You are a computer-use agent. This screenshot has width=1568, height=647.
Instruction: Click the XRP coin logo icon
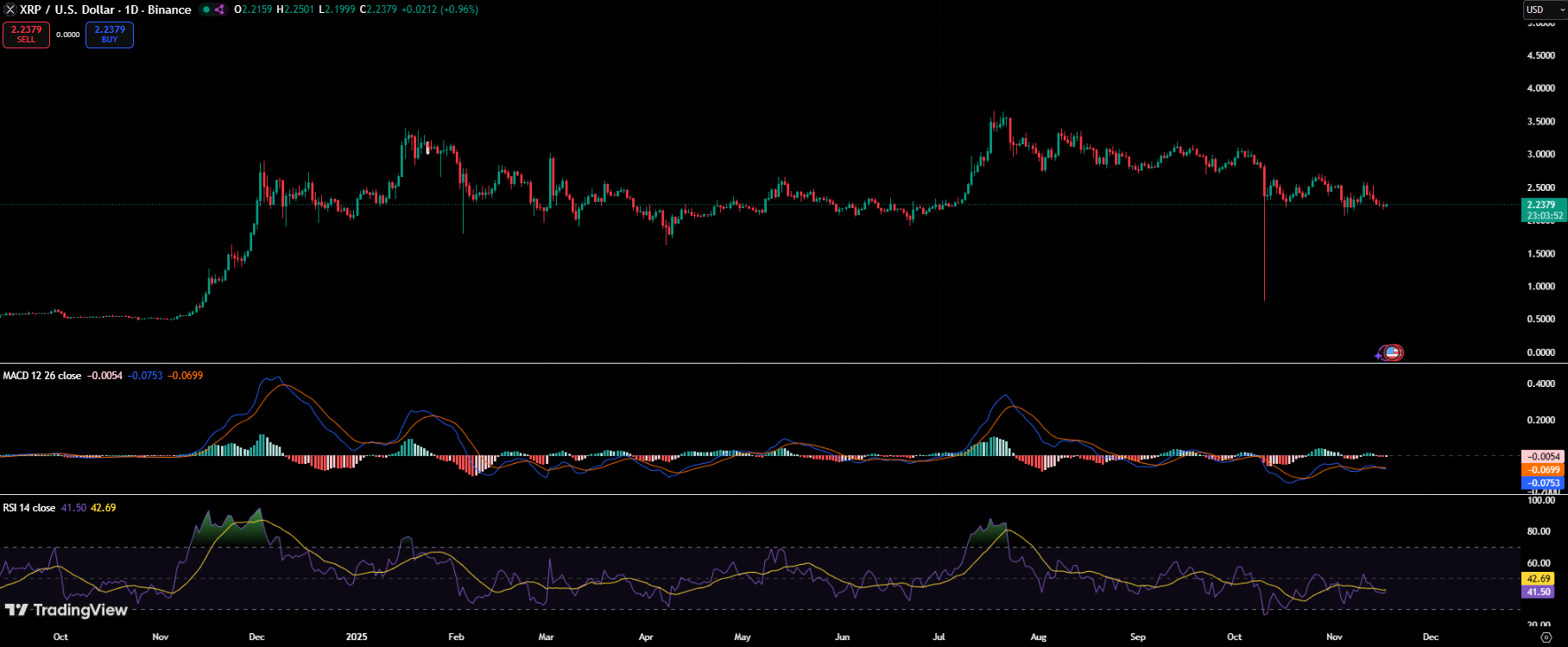pyautogui.click(x=10, y=10)
